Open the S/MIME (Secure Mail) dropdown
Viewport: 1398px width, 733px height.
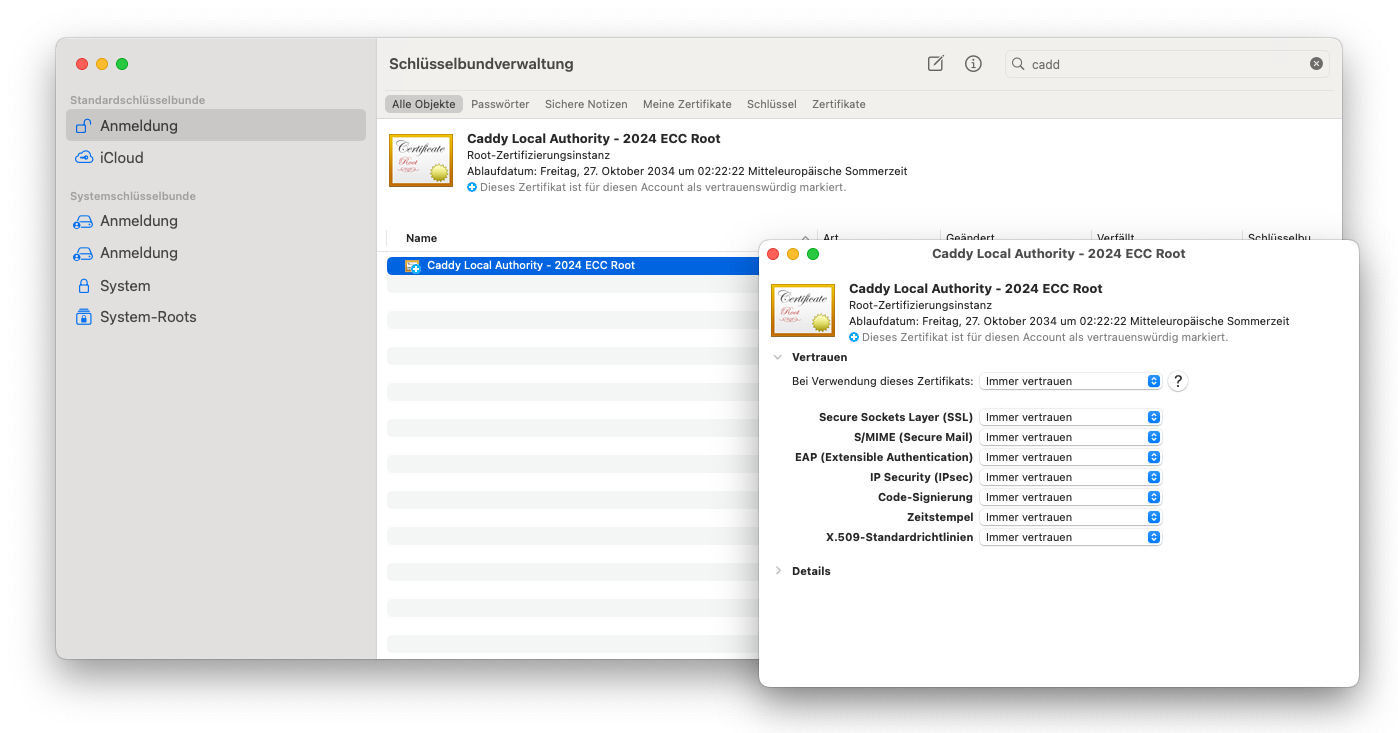pyautogui.click(x=1070, y=437)
